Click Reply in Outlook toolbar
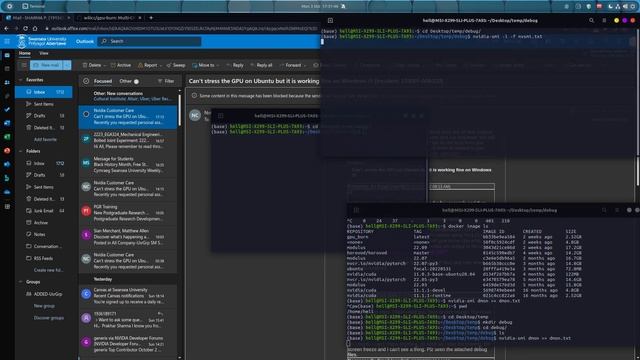 [235, 65]
